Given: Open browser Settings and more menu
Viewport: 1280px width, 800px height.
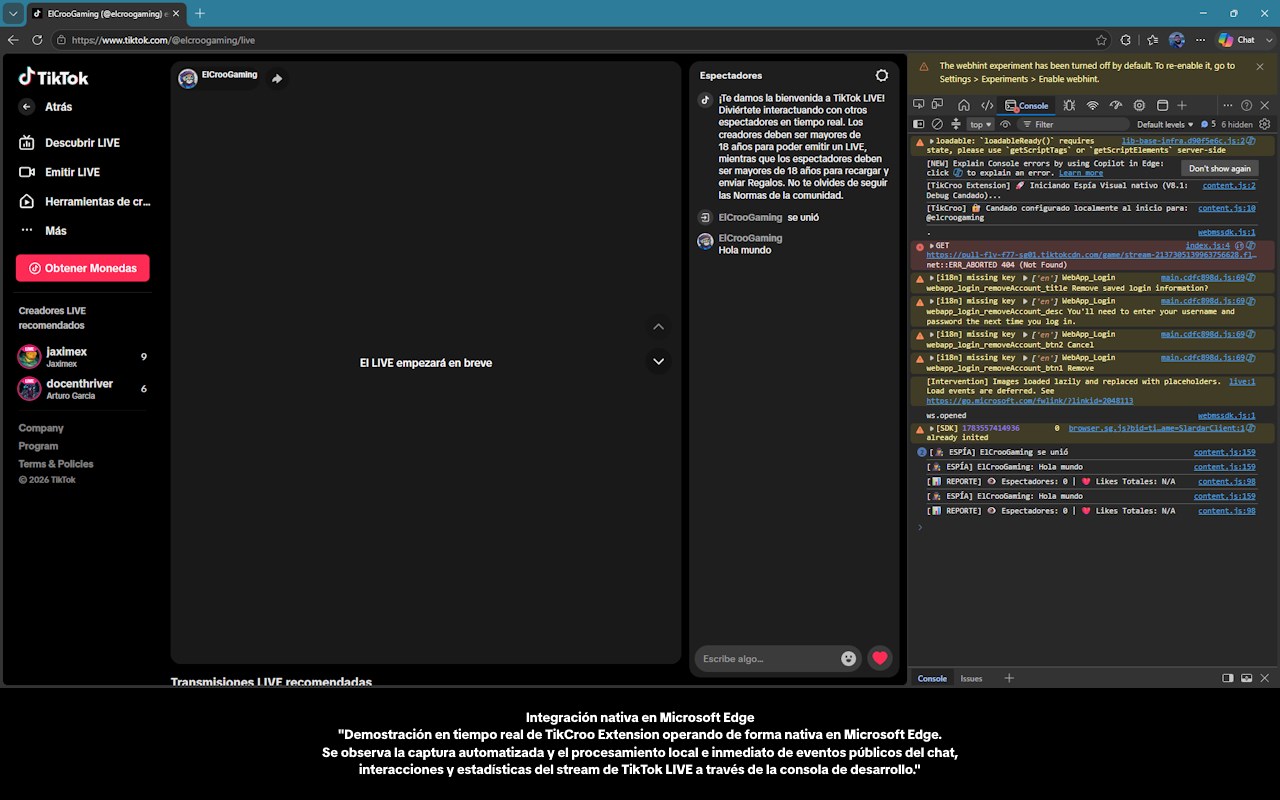Looking at the screenshot, I should (1201, 40).
